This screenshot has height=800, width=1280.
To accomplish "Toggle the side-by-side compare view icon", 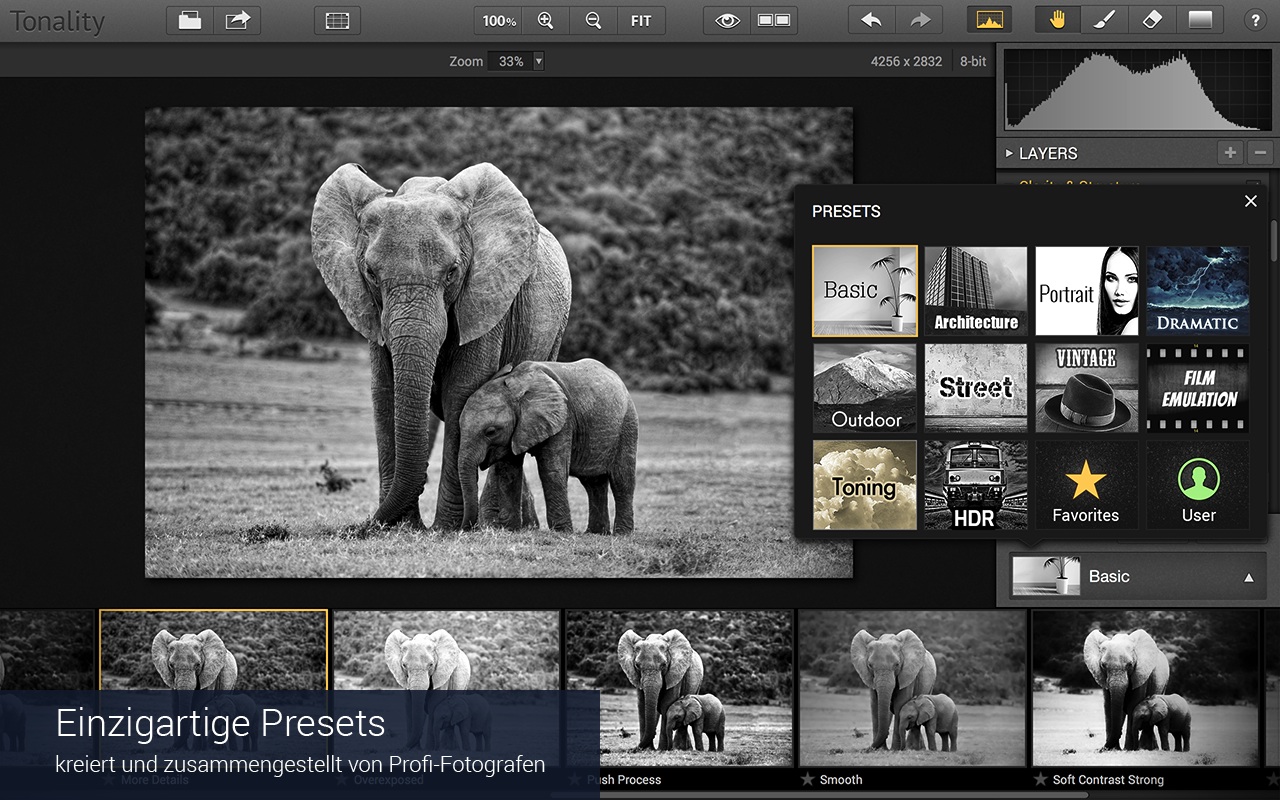I will pyautogui.click(x=774, y=20).
